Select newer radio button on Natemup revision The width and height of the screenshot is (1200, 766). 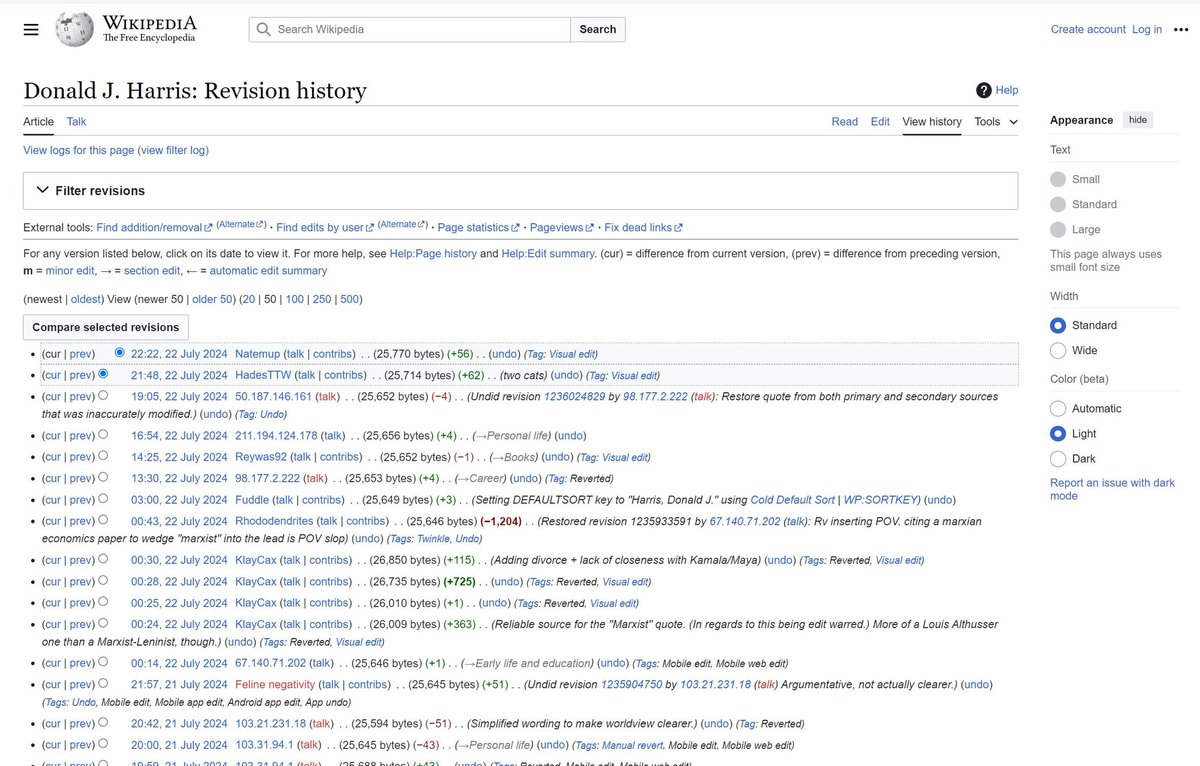pos(120,353)
